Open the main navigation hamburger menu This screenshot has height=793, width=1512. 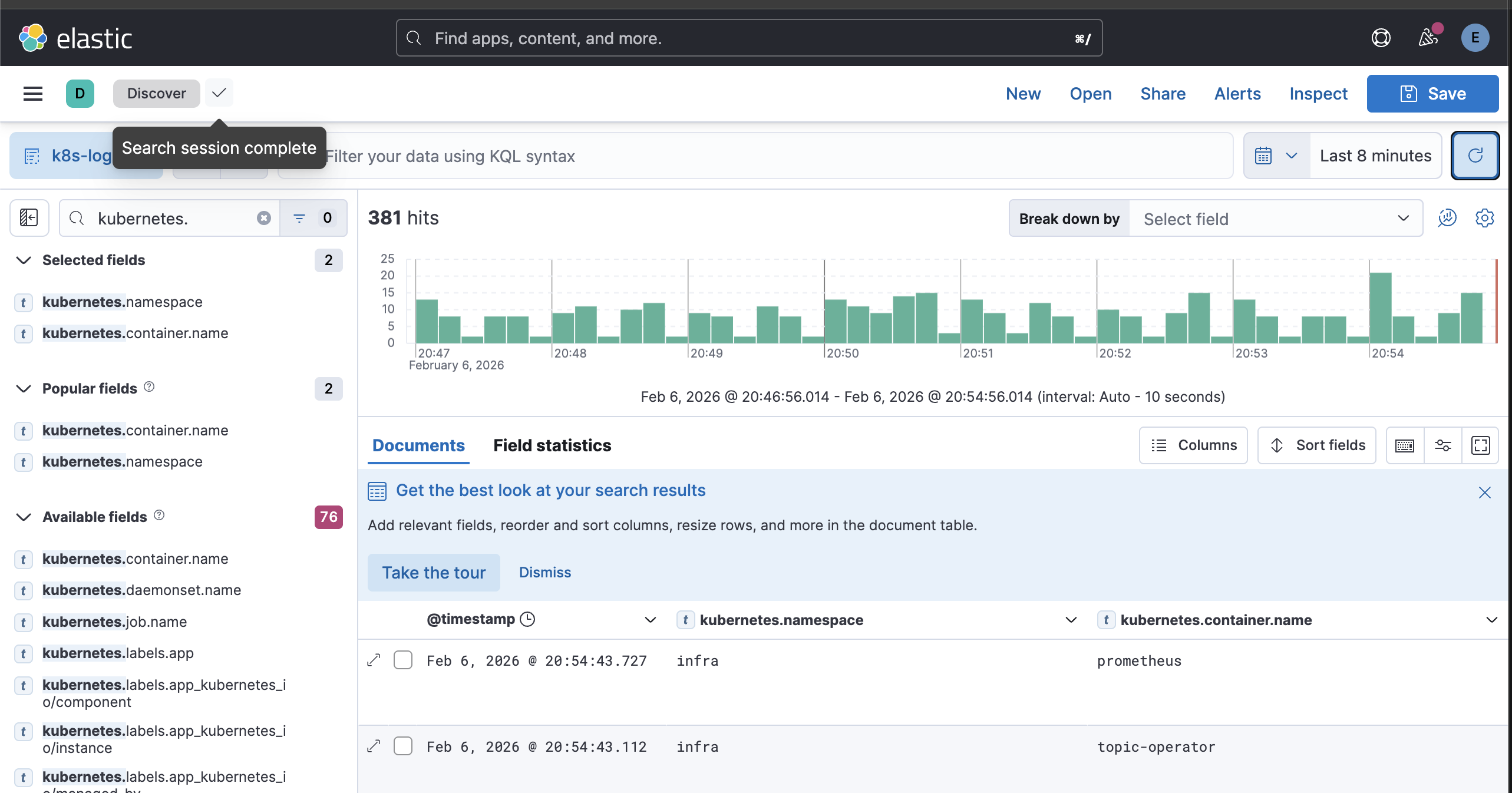tap(33, 94)
